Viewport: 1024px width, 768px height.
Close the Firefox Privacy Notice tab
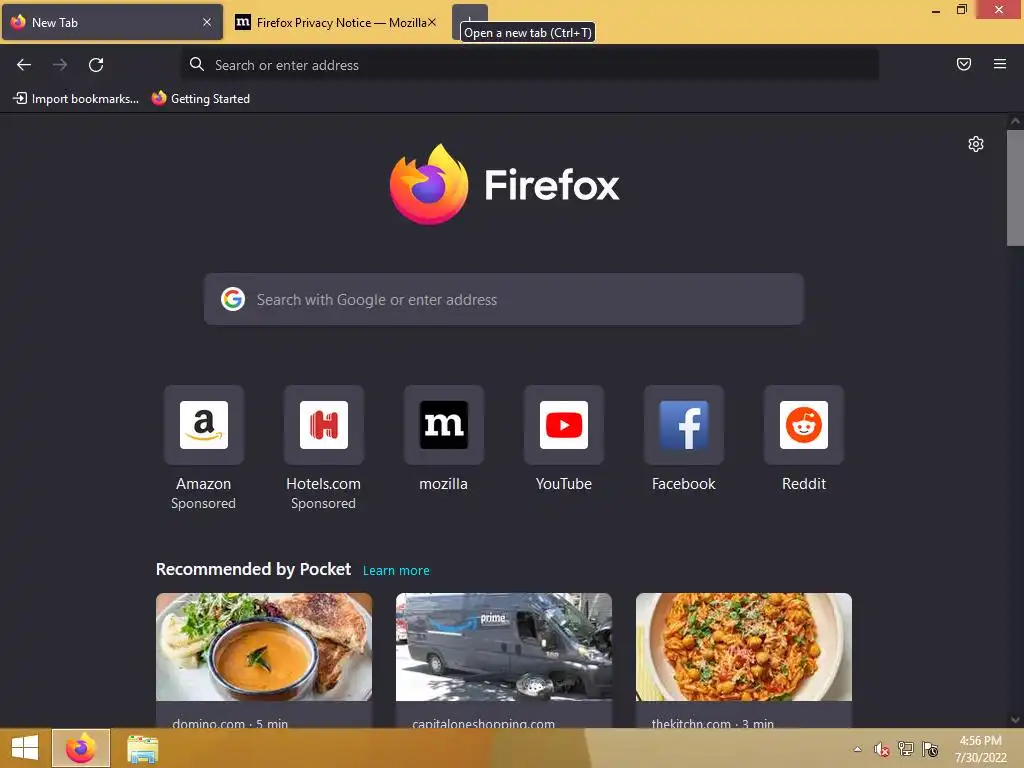click(x=432, y=22)
